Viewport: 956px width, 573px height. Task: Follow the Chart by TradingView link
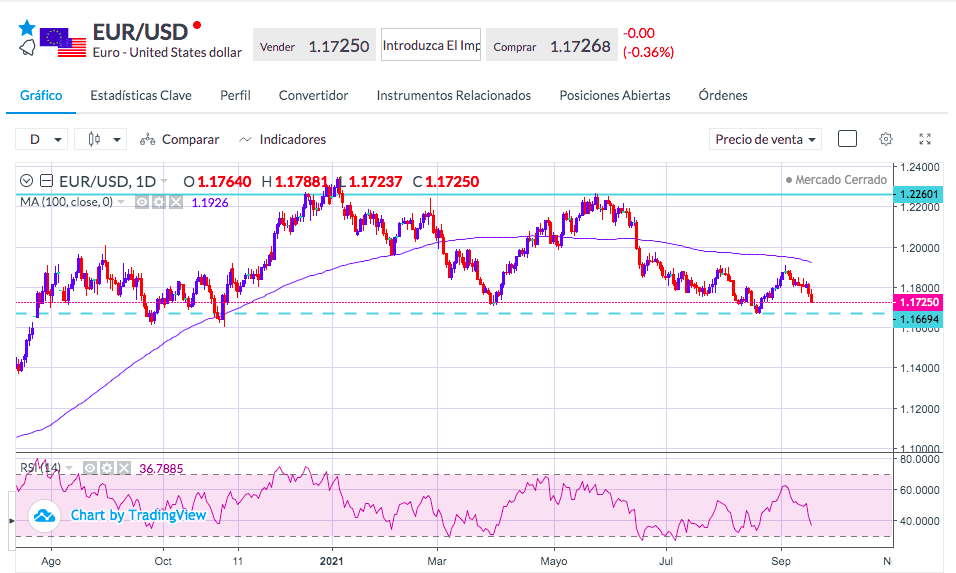(138, 515)
